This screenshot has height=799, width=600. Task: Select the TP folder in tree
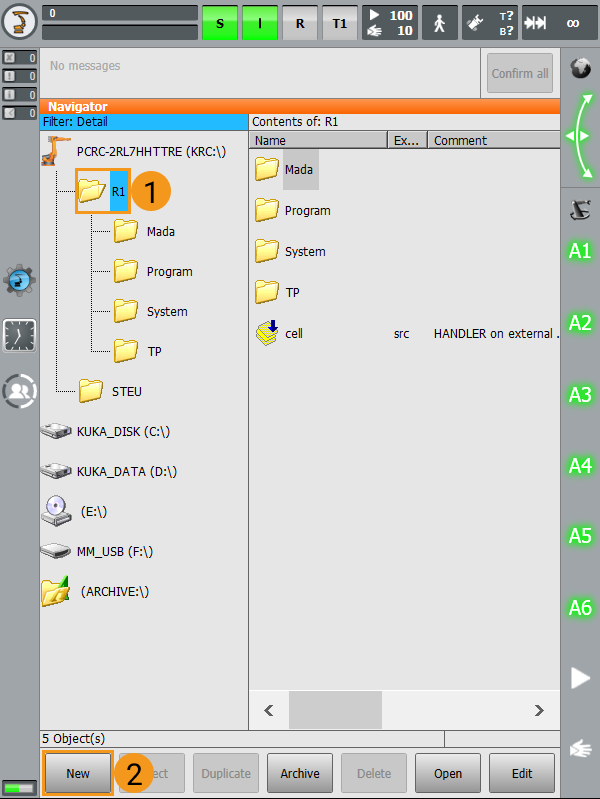point(138,352)
